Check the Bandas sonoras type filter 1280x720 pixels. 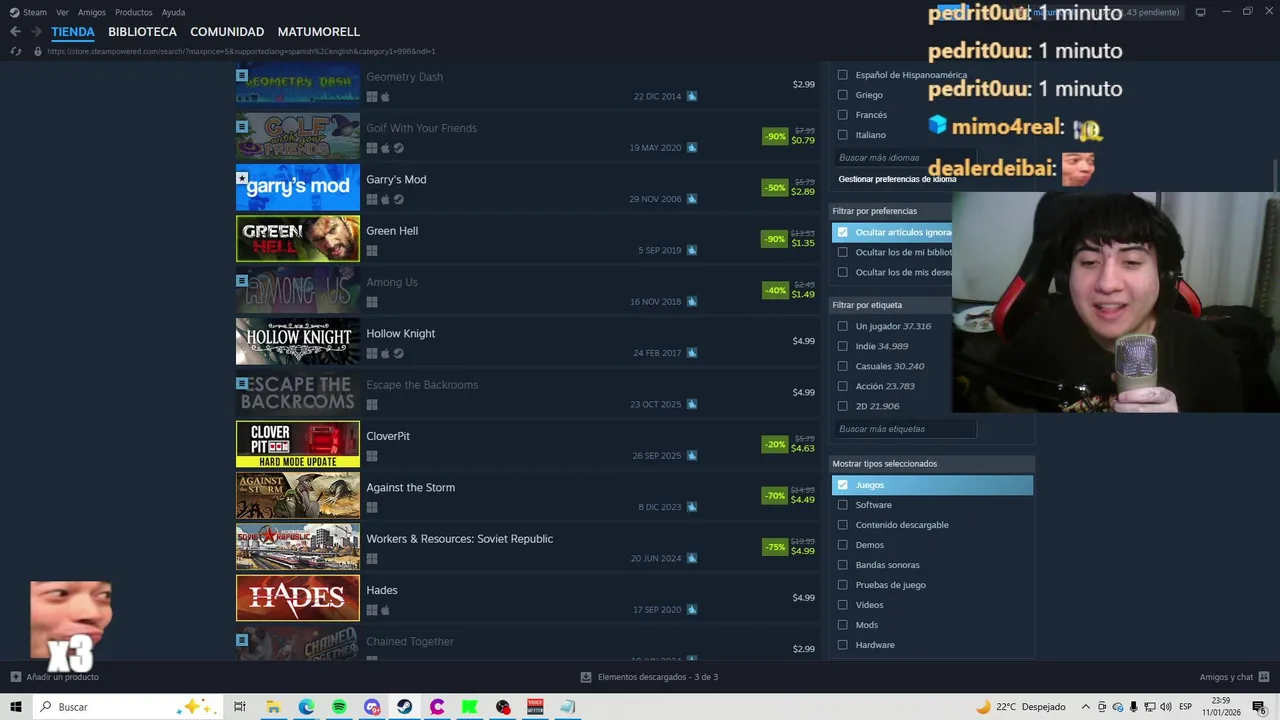(x=842, y=565)
